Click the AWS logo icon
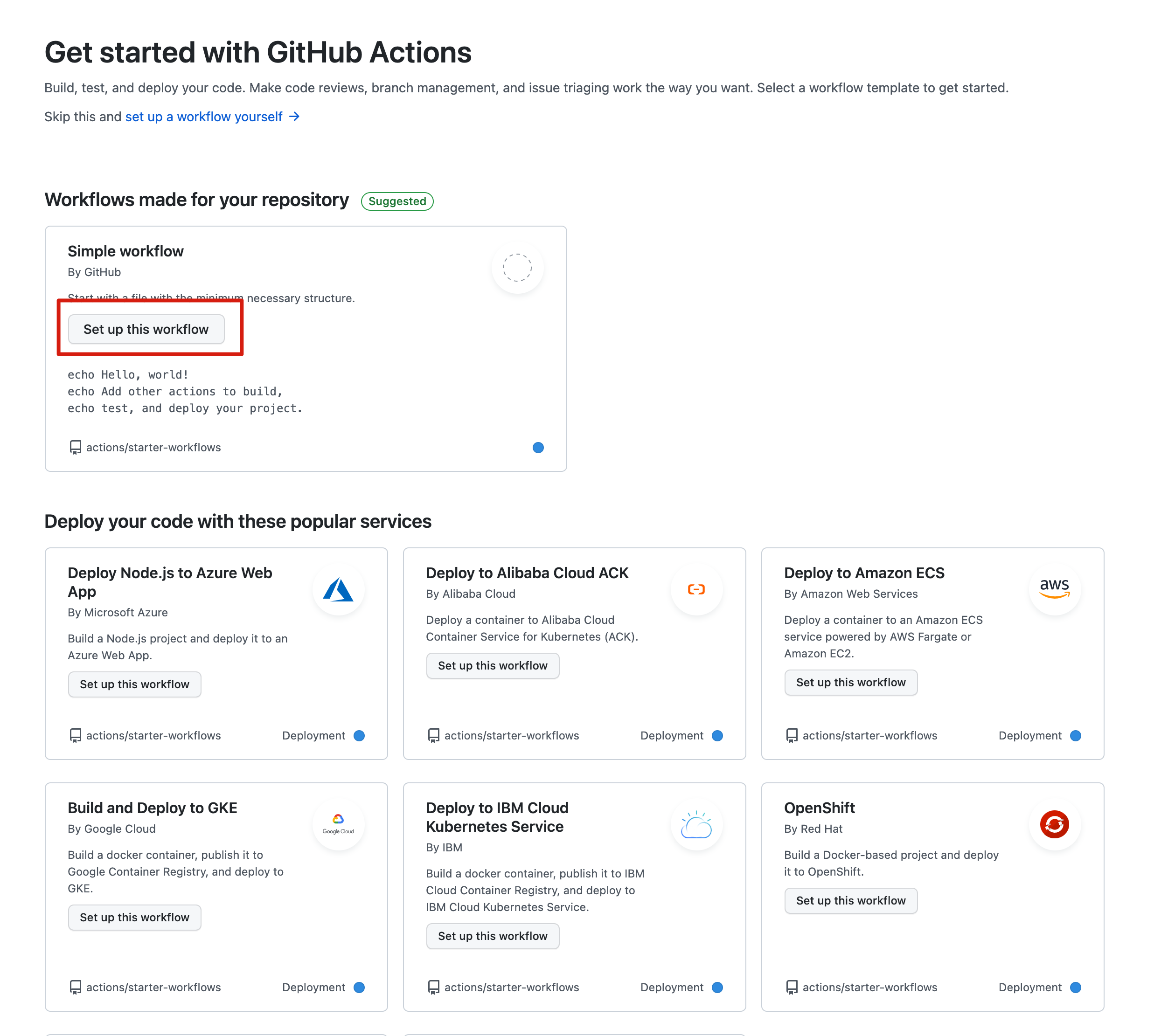This screenshot has height=1036, width=1168. (1054, 588)
